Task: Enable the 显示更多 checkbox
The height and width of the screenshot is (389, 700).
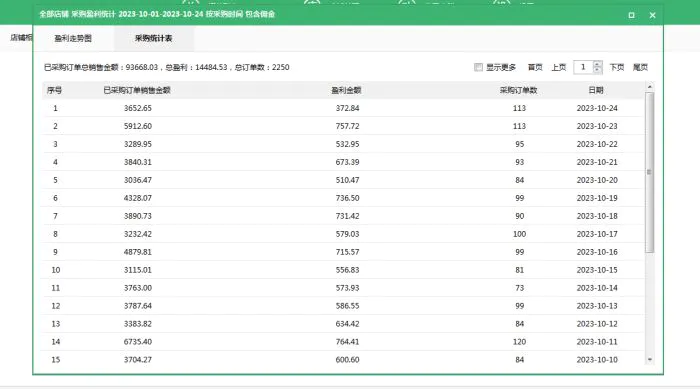Action: click(479, 67)
